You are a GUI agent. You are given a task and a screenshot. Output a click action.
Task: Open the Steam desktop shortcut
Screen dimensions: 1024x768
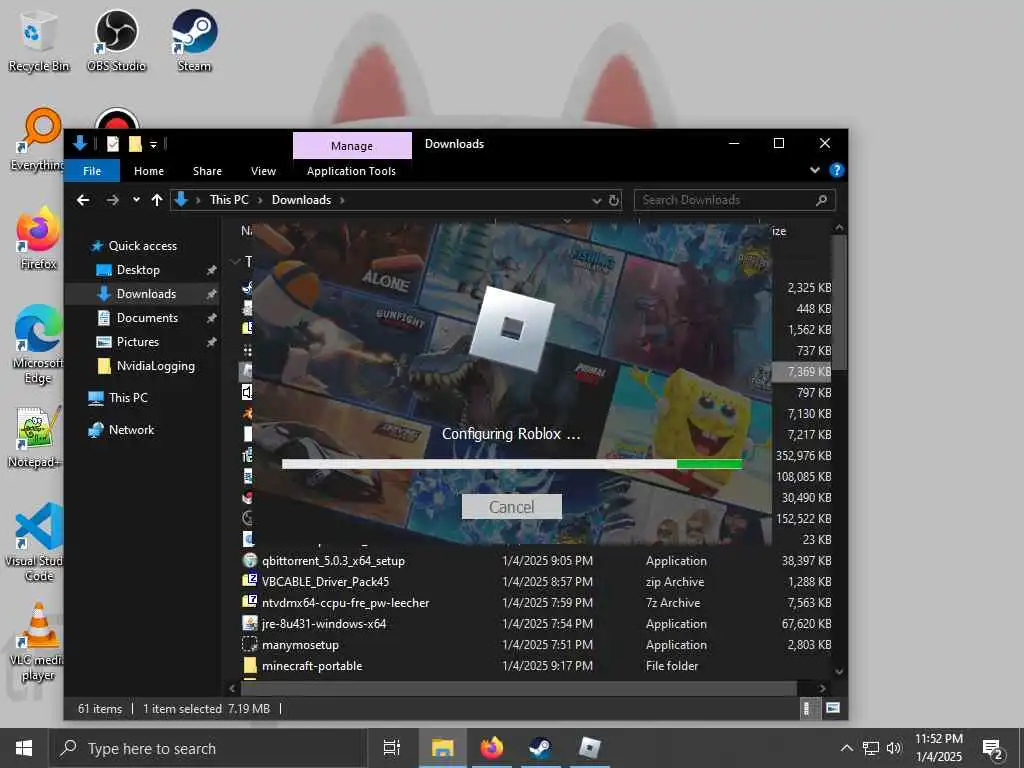[194, 40]
